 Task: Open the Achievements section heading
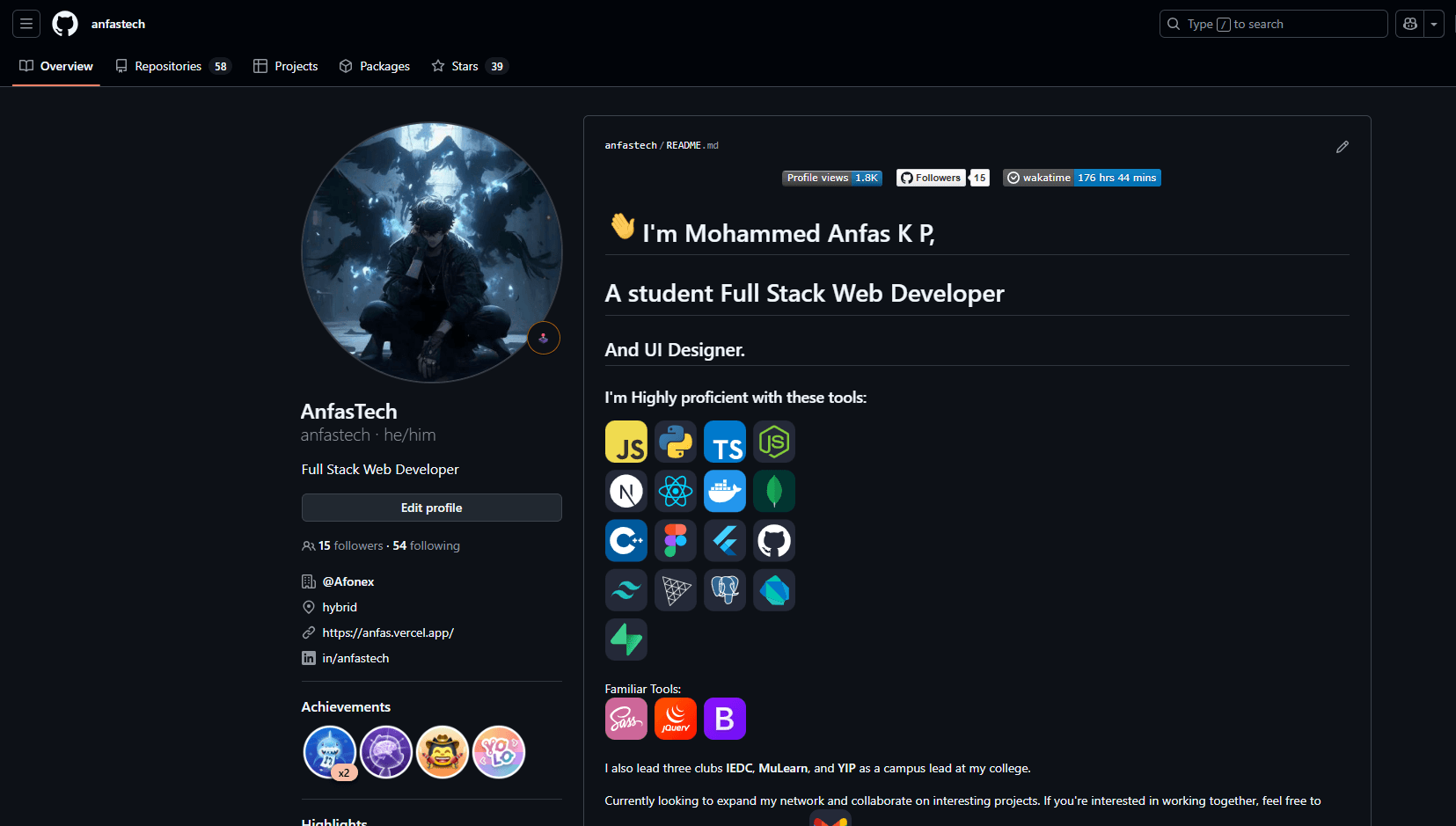point(346,707)
